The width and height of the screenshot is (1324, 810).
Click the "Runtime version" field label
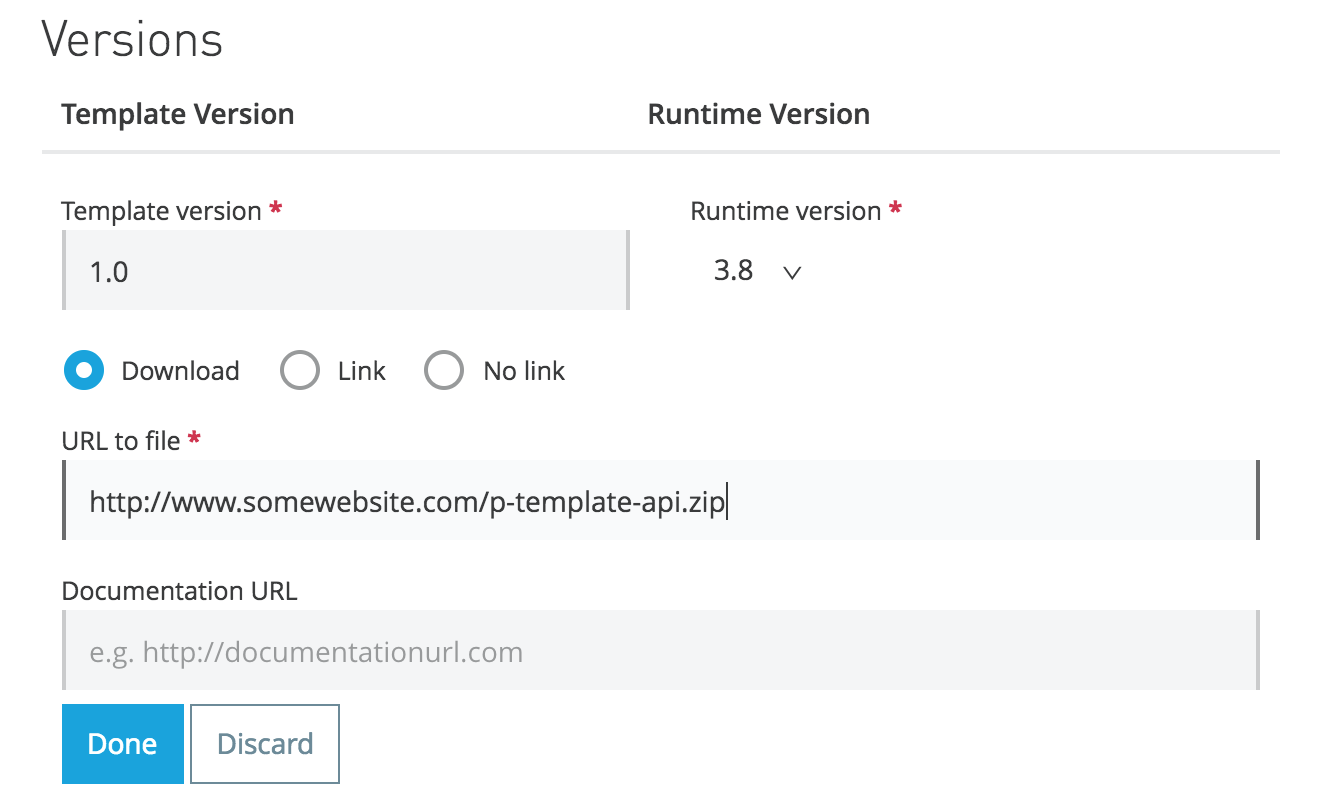tap(786, 211)
